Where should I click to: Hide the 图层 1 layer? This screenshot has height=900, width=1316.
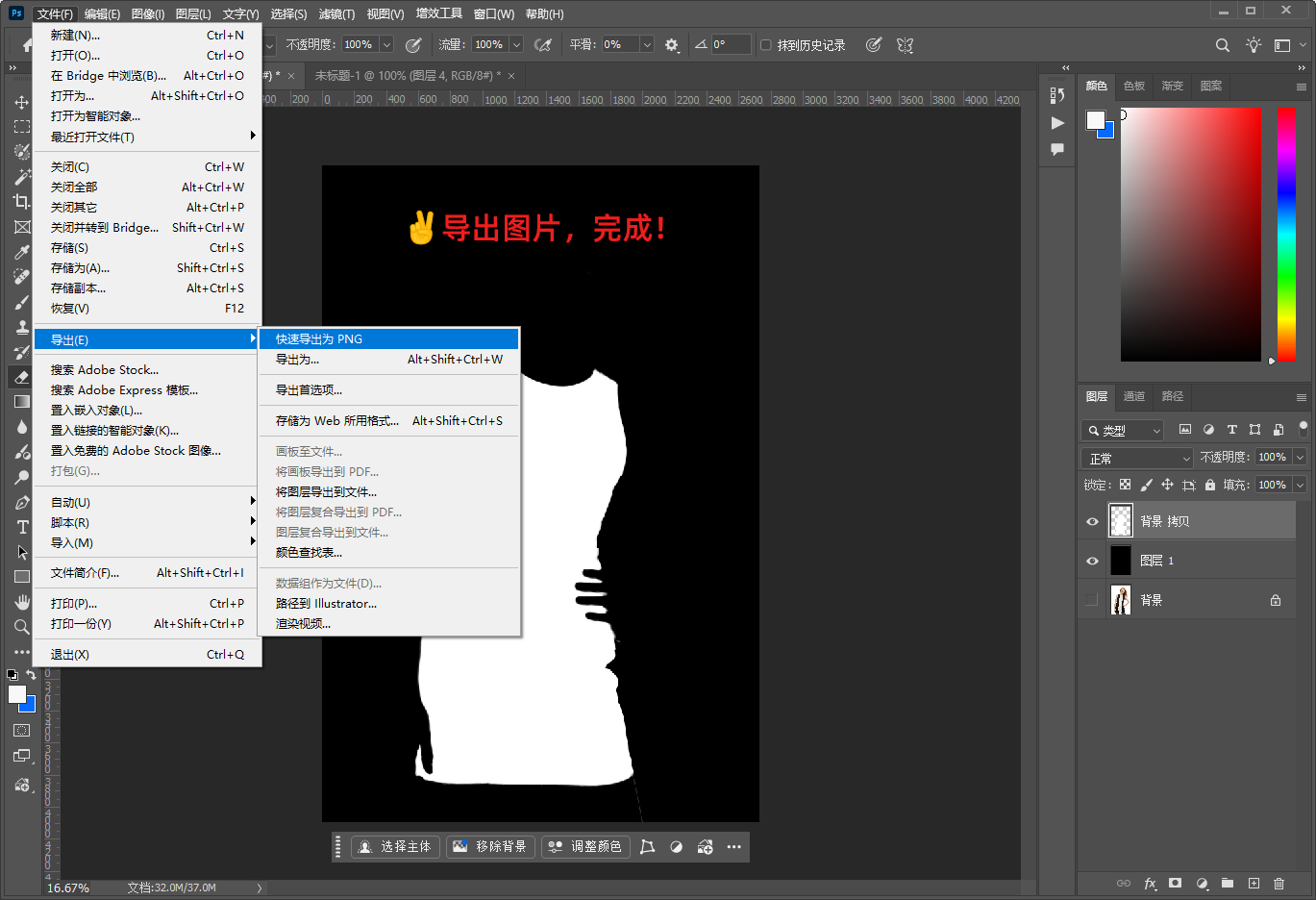pos(1092,561)
